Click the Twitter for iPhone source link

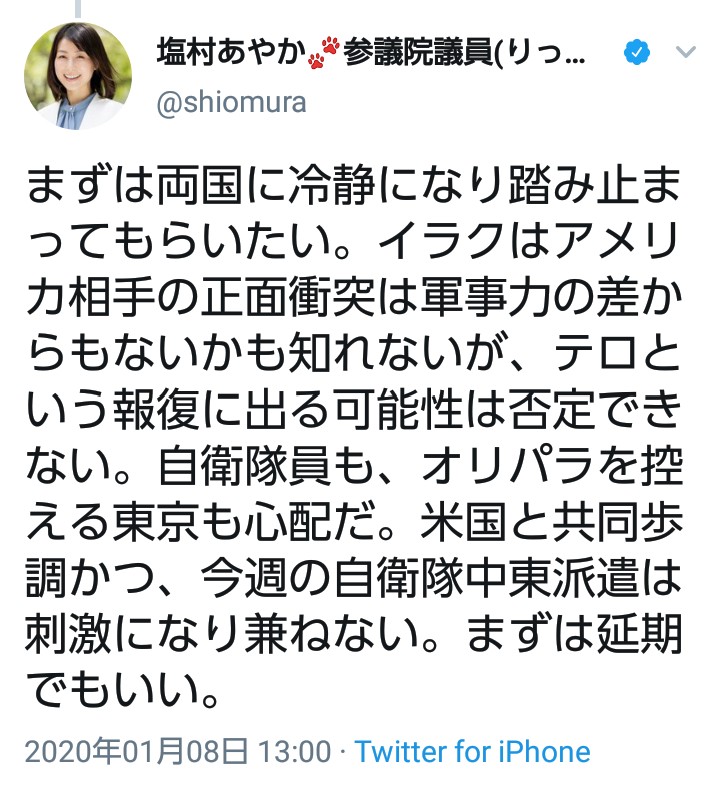[x=472, y=752]
